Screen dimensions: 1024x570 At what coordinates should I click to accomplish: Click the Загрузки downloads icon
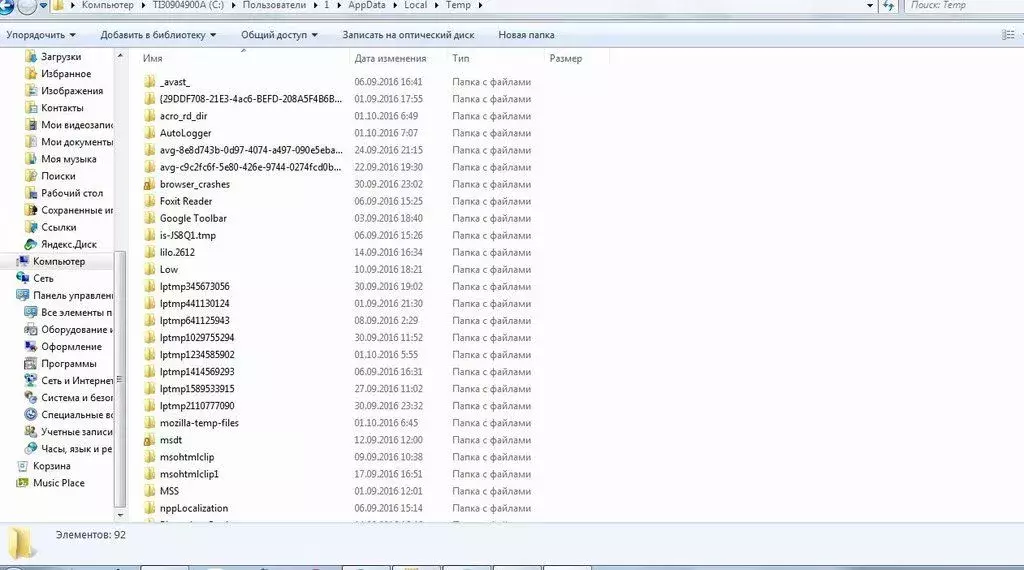[x=31, y=57]
